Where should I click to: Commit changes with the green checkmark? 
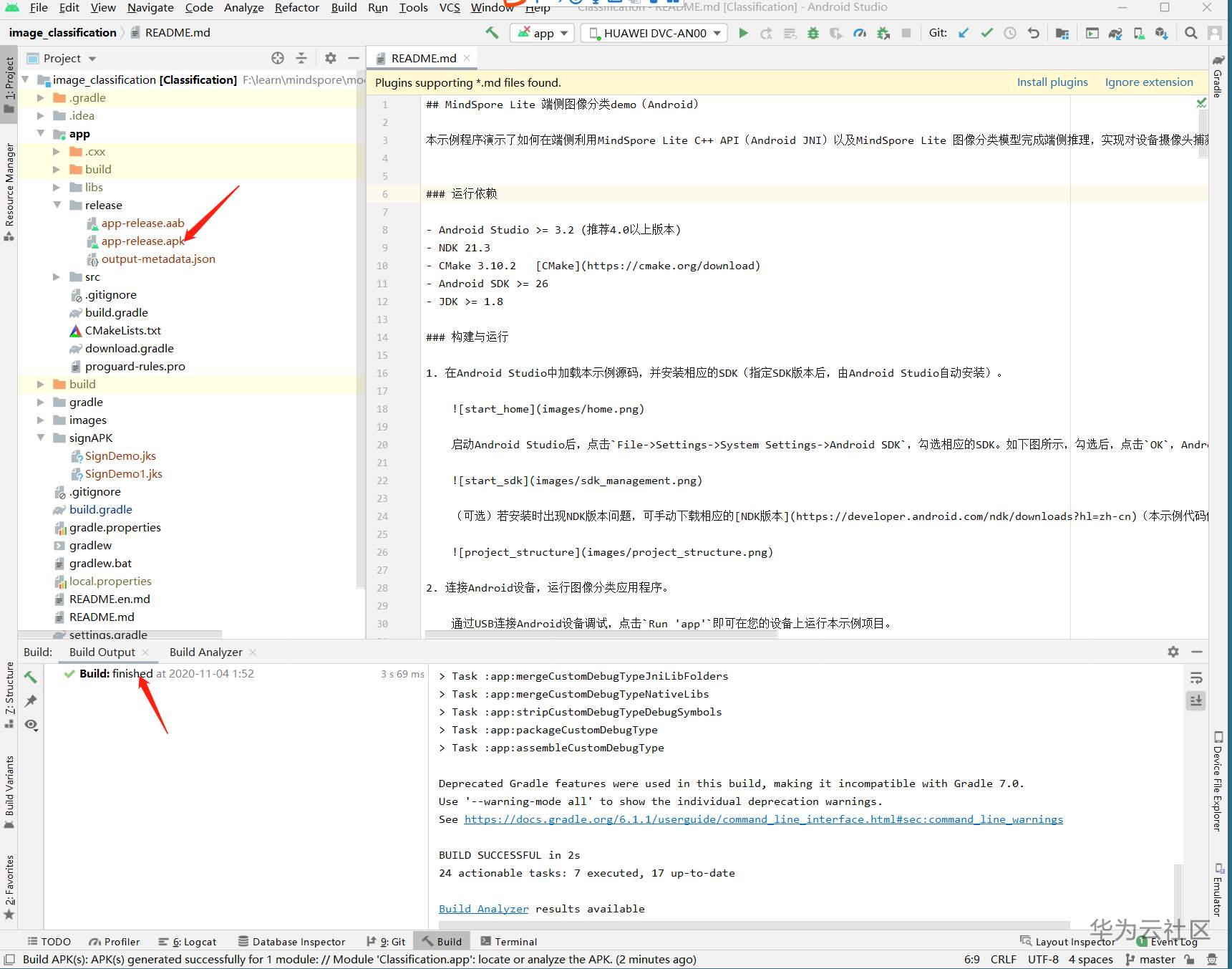pyautogui.click(x=987, y=33)
